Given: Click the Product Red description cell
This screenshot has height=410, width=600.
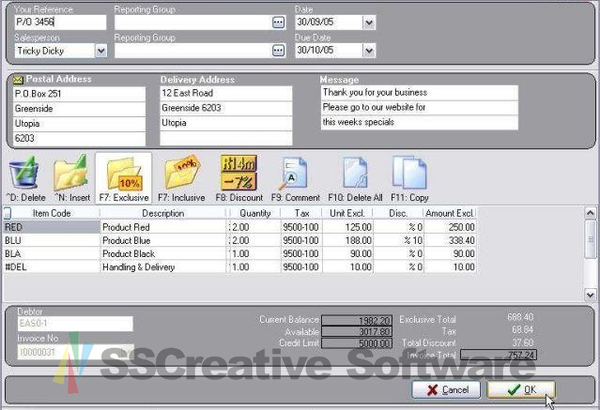Looking at the screenshot, I should (x=163, y=227).
